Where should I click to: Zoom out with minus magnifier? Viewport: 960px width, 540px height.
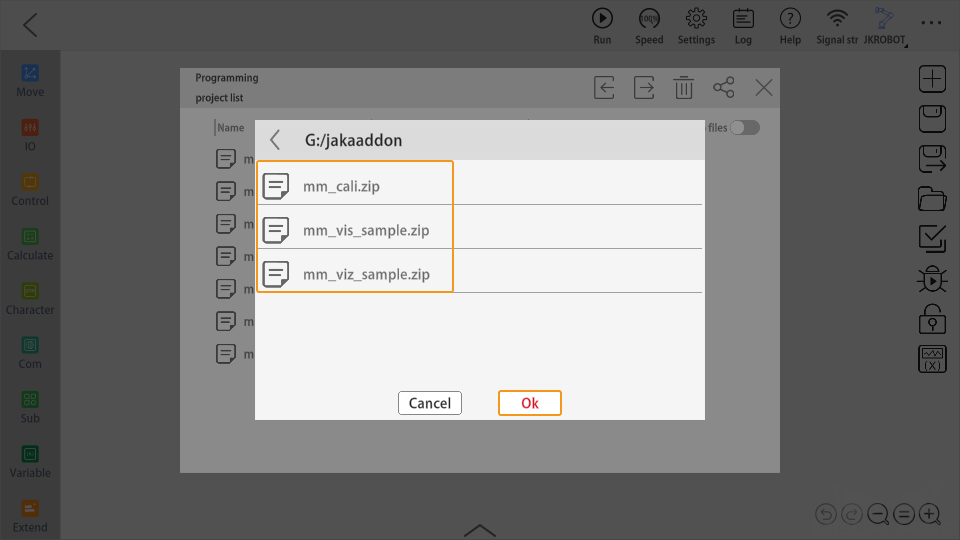pos(878,514)
